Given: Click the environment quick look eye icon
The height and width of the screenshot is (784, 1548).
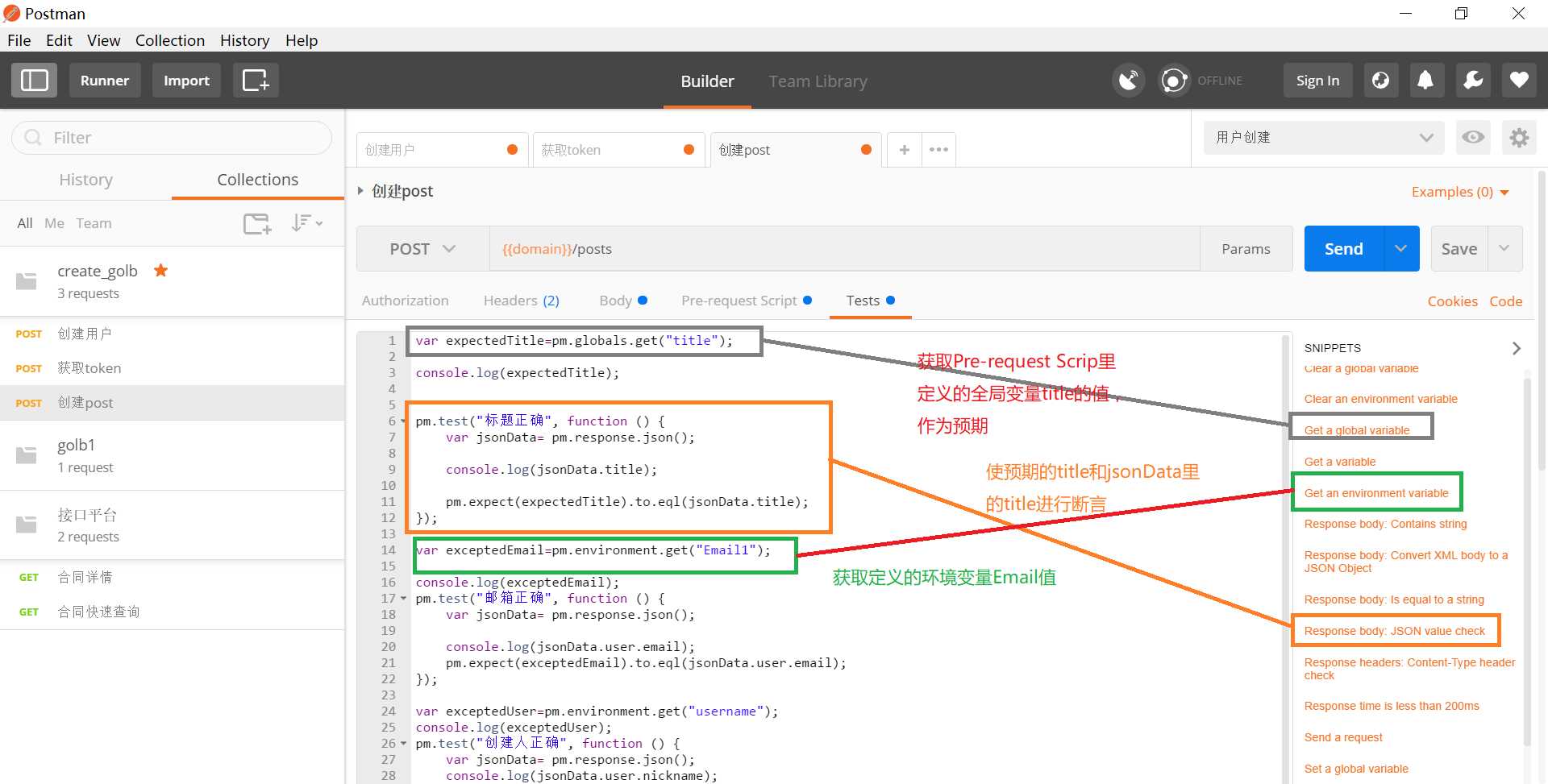Looking at the screenshot, I should [1473, 137].
